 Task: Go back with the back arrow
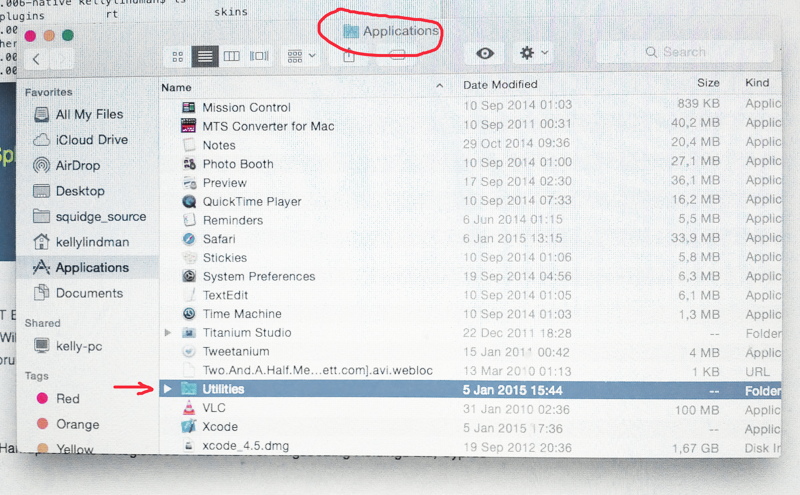point(36,59)
